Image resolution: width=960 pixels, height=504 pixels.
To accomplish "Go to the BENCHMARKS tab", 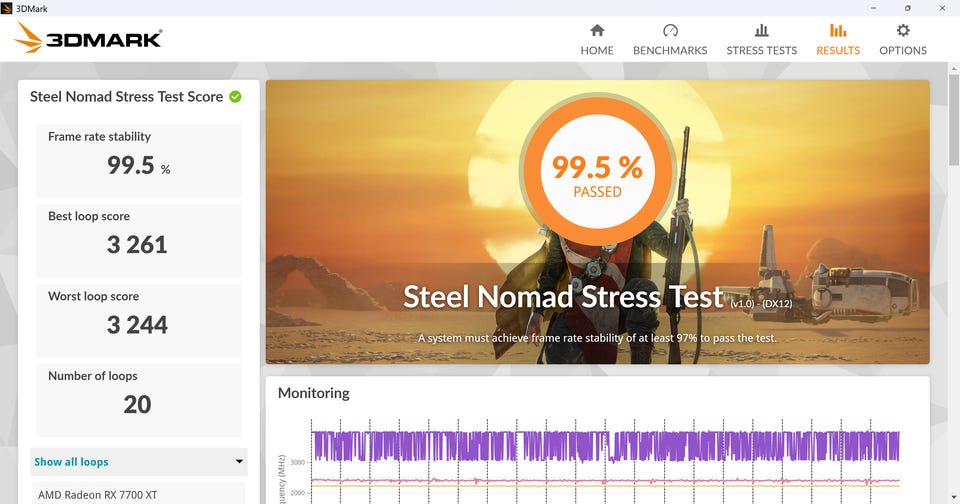I will point(670,50).
